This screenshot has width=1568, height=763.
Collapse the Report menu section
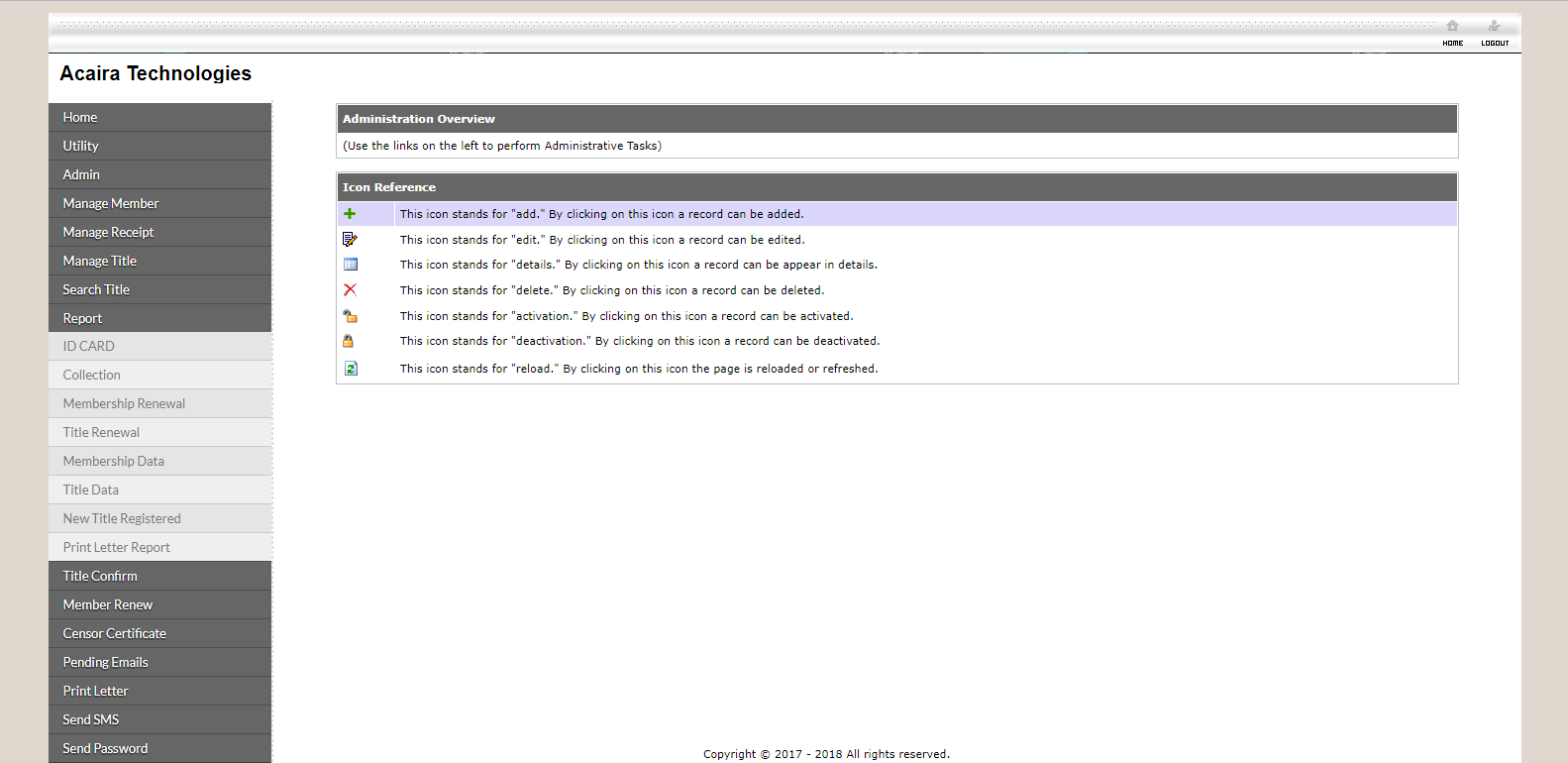82,318
